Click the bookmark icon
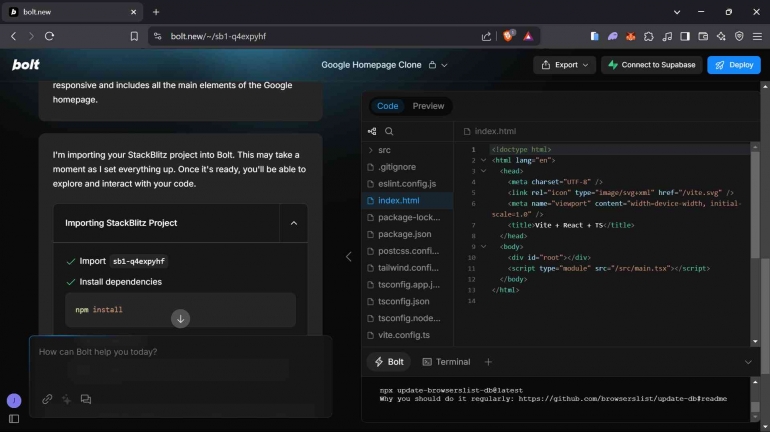This screenshot has height=432, width=770. point(134,36)
